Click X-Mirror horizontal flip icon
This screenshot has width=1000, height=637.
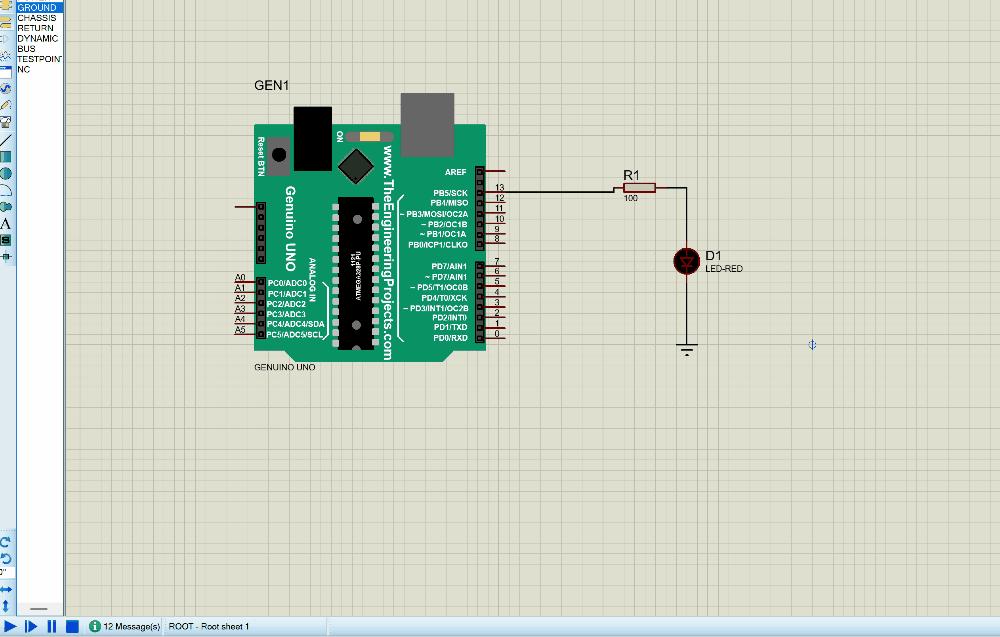pos(6,589)
